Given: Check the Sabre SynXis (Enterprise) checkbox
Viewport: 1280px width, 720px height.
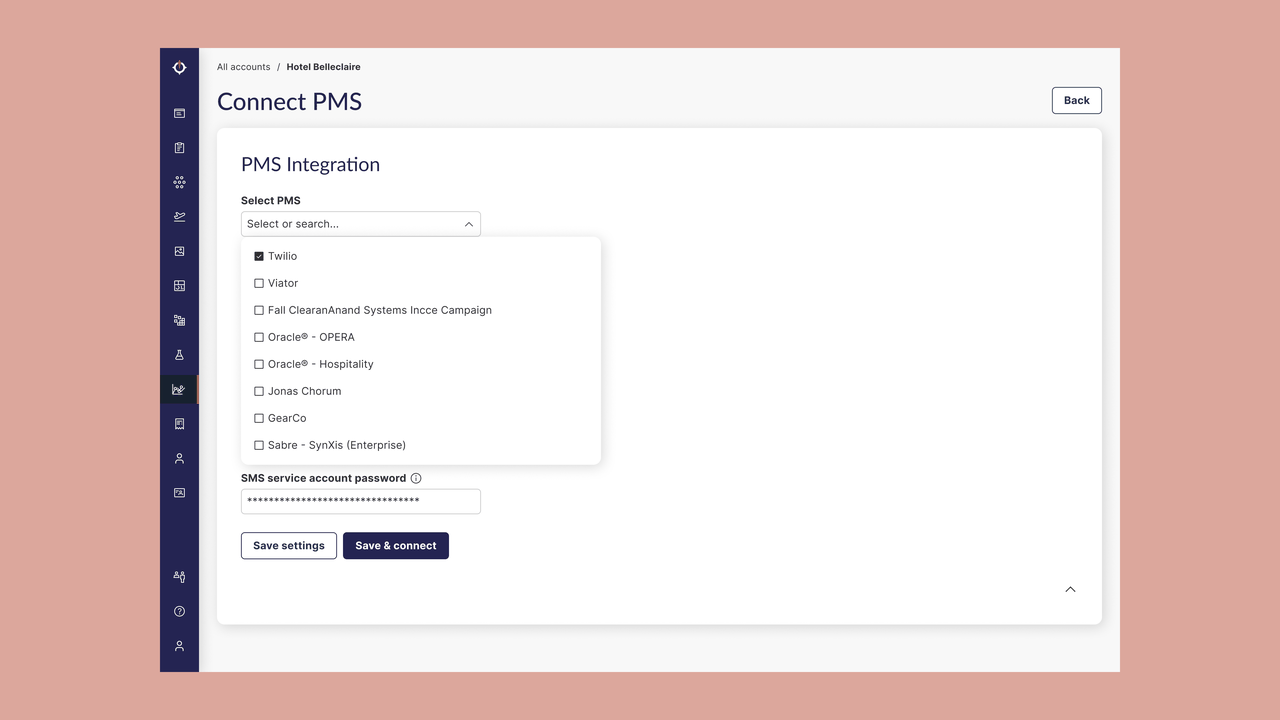Looking at the screenshot, I should click(x=259, y=445).
